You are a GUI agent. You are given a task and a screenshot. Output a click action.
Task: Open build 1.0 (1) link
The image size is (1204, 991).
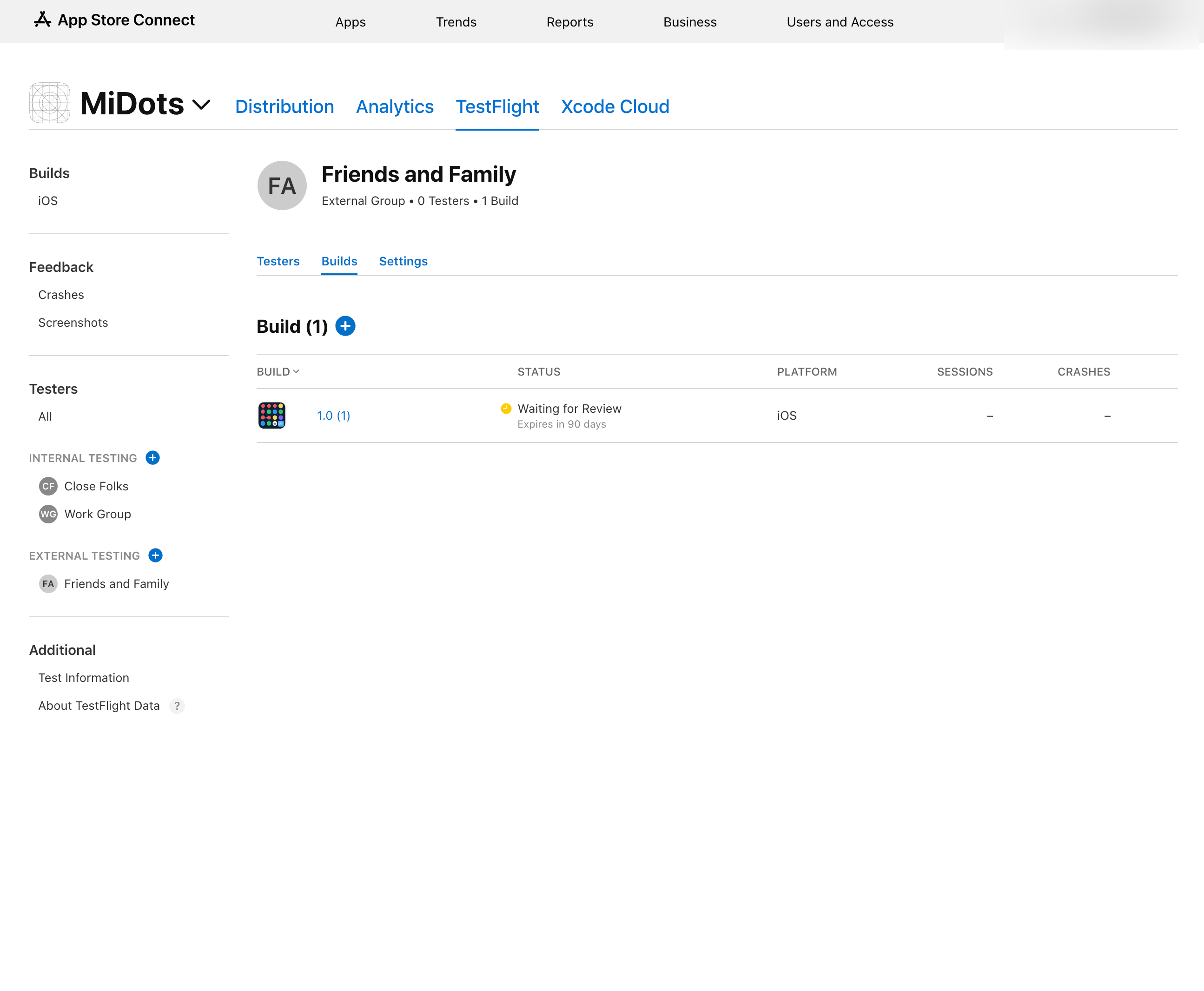(333, 416)
